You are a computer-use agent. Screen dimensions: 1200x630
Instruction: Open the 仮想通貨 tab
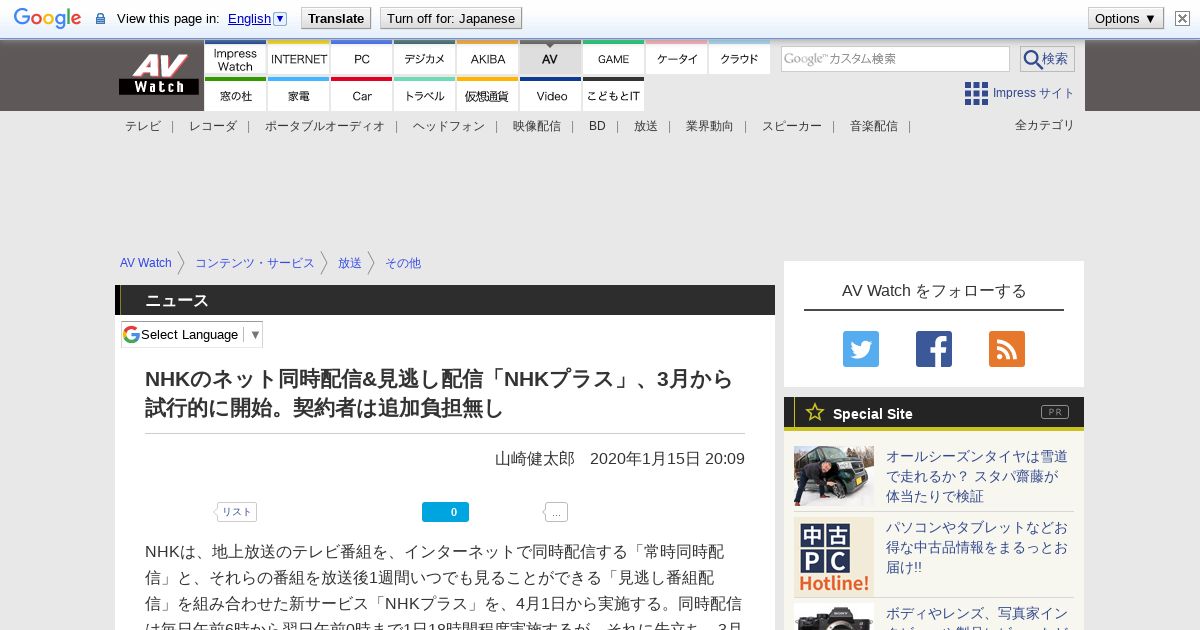click(x=488, y=95)
